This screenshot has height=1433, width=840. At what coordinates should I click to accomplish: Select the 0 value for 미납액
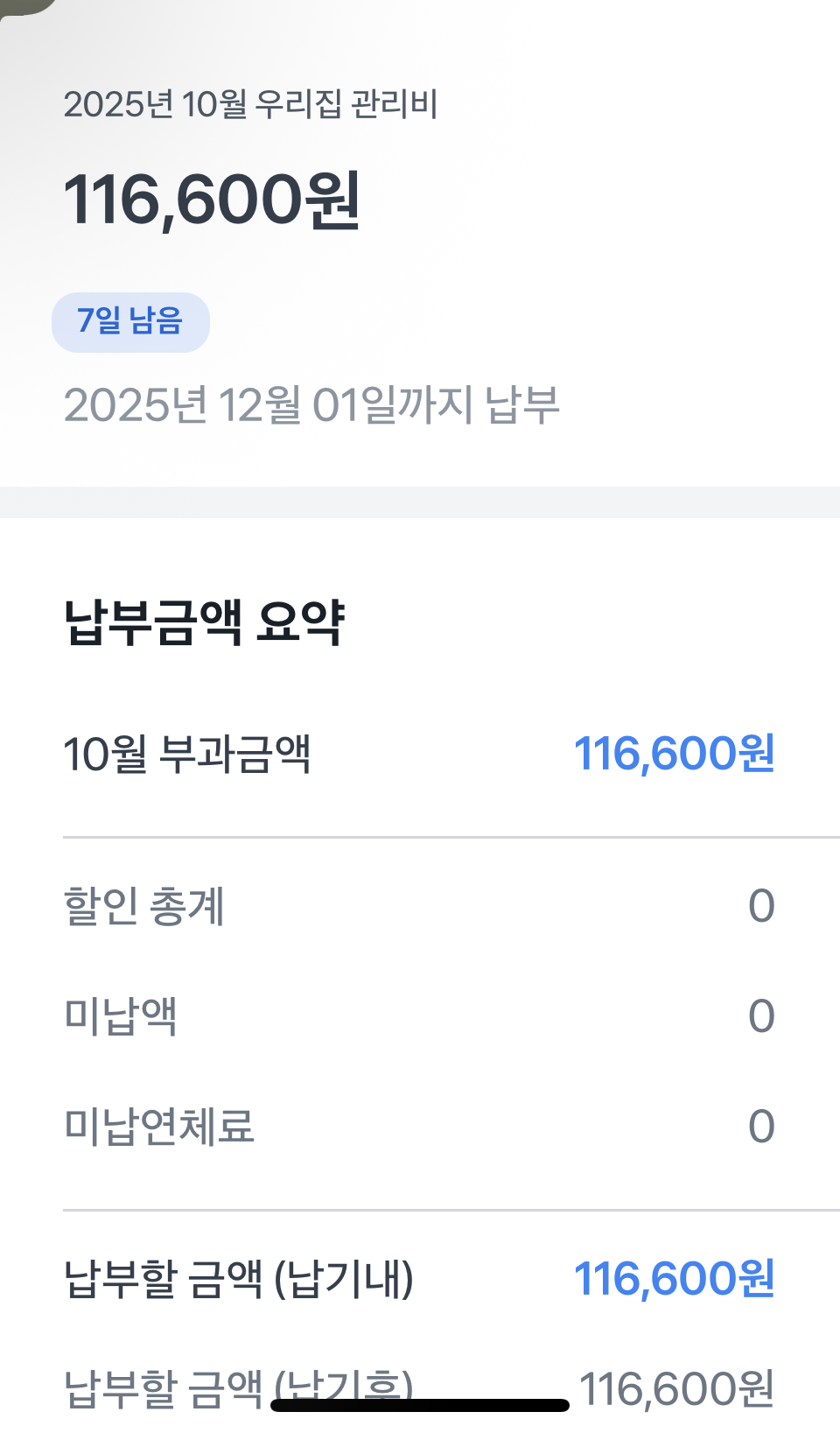tap(761, 1016)
